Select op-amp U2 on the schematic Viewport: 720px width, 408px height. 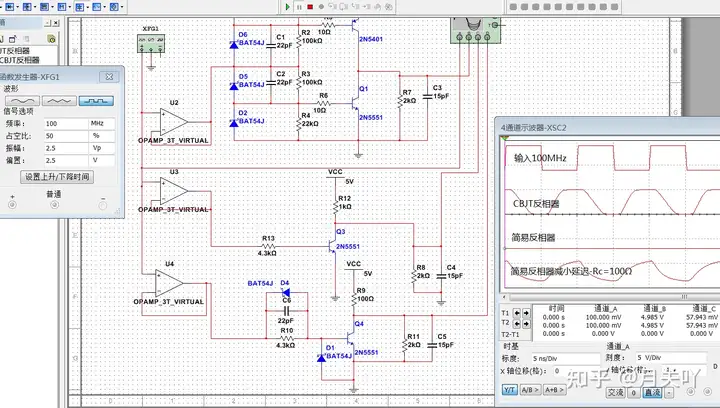coord(174,122)
